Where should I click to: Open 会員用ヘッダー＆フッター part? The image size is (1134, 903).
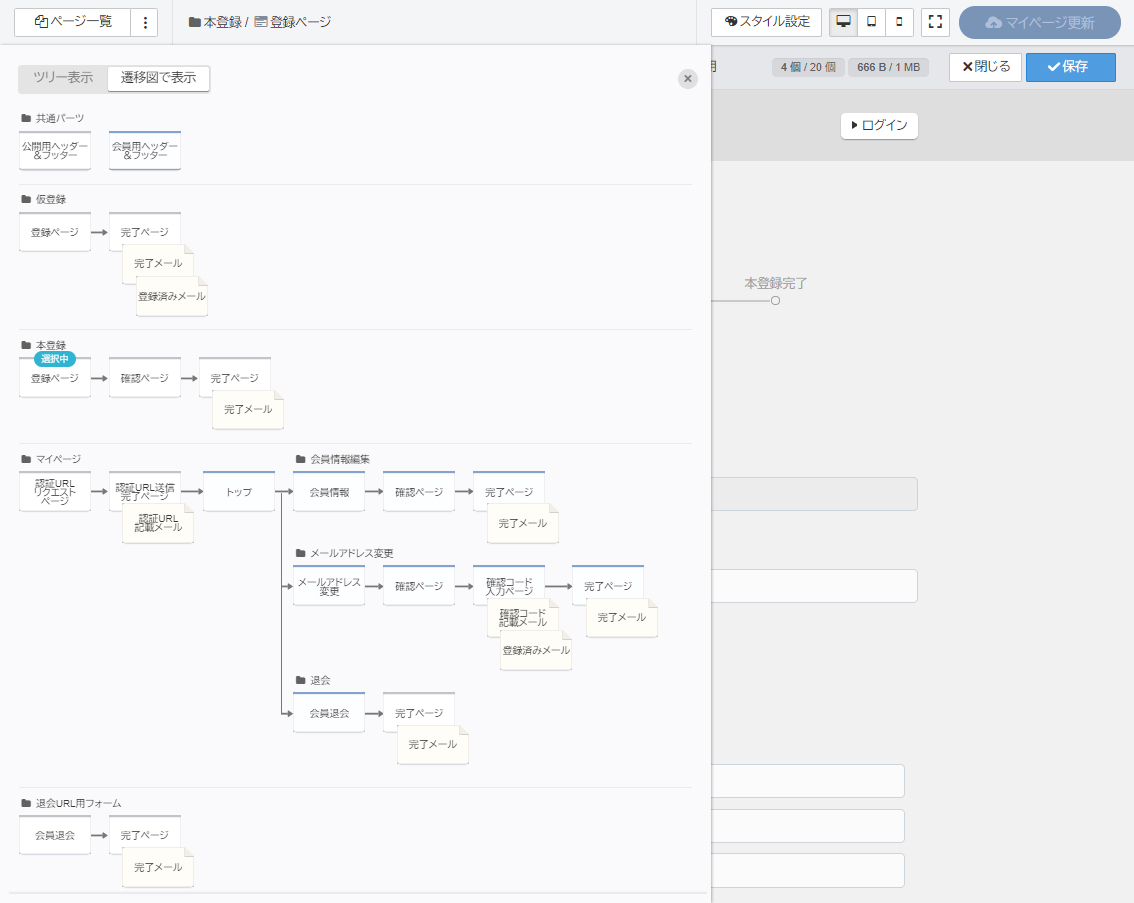pyautogui.click(x=145, y=150)
